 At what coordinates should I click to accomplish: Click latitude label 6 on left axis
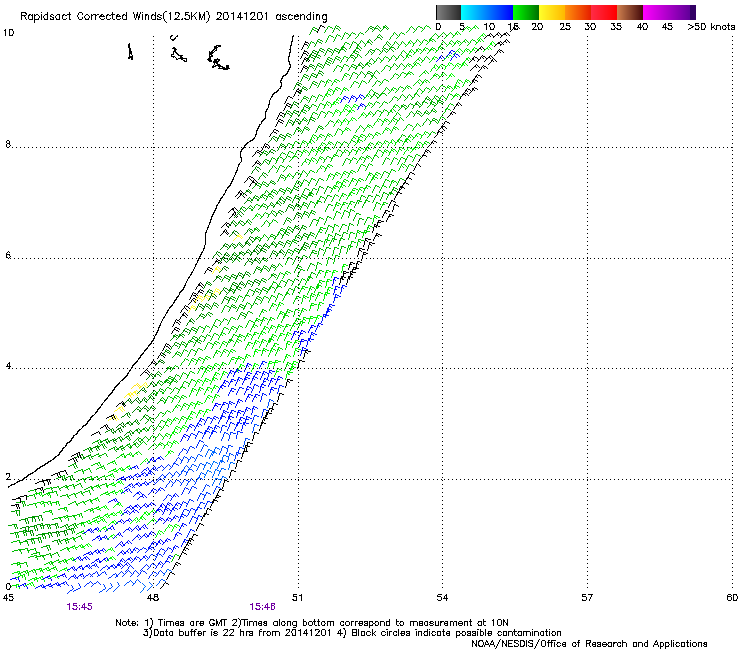pyautogui.click(x=8, y=255)
